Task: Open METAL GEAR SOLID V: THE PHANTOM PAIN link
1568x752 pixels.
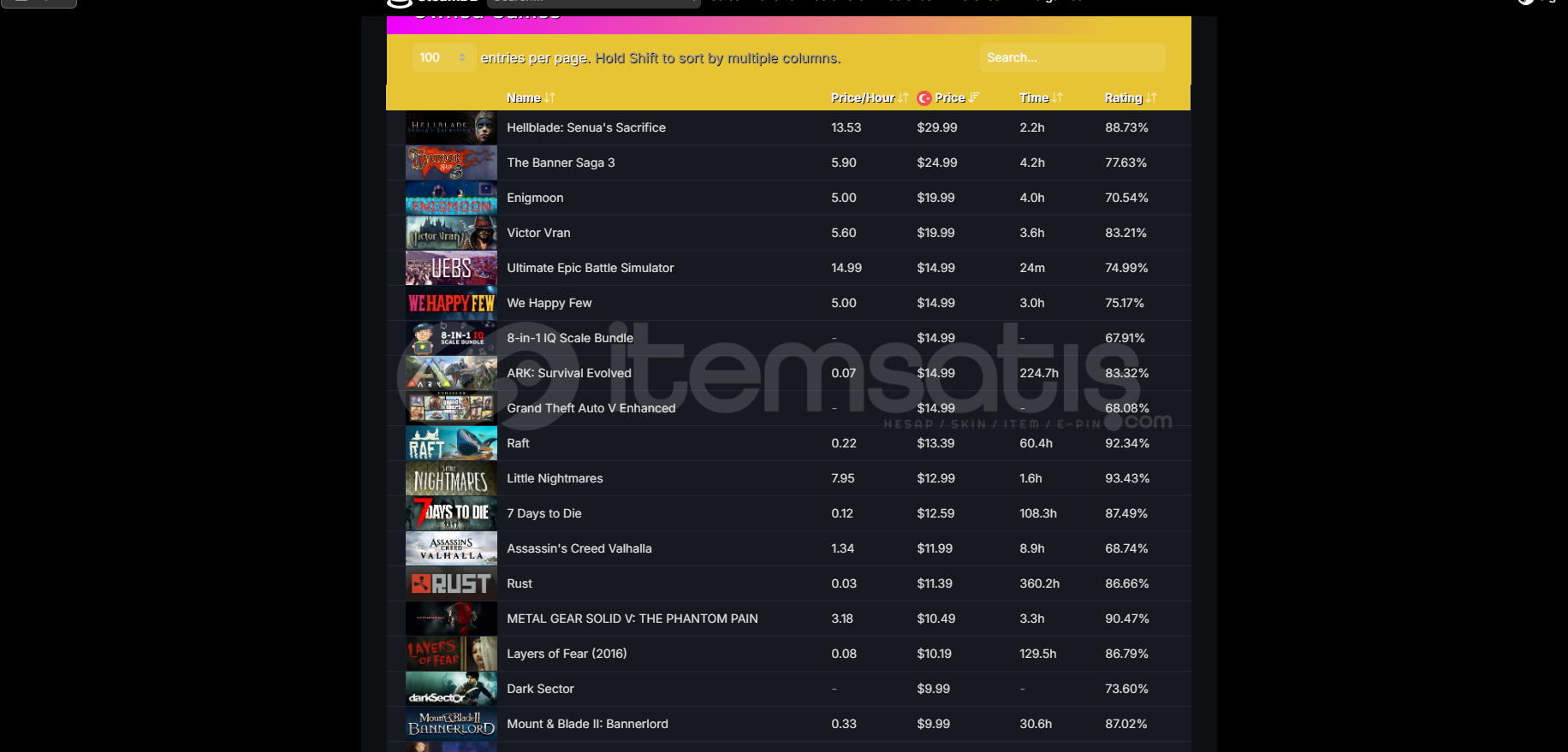Action: pos(633,619)
